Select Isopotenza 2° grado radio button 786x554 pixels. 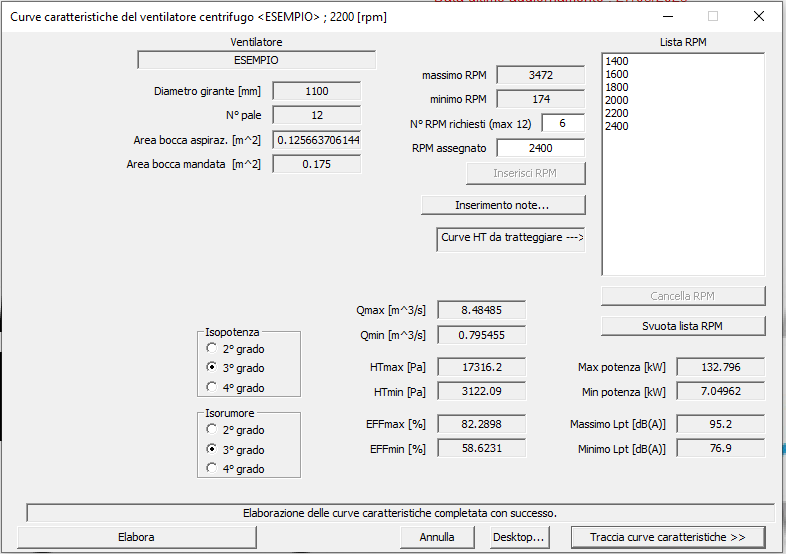click(x=212, y=348)
